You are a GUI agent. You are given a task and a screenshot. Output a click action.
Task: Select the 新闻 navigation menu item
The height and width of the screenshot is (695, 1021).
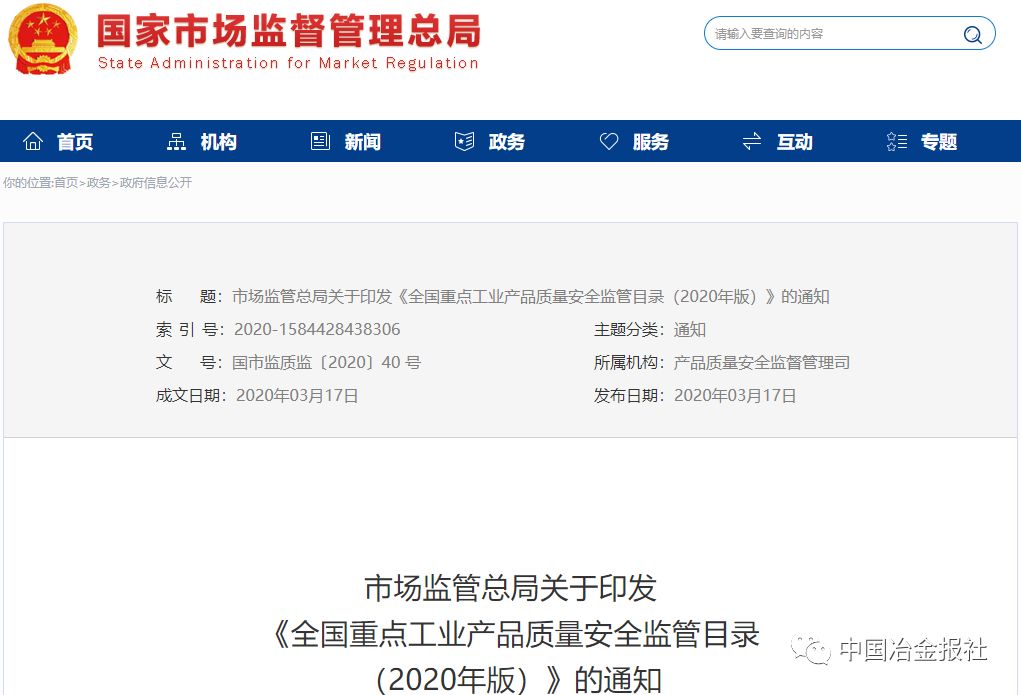click(362, 142)
